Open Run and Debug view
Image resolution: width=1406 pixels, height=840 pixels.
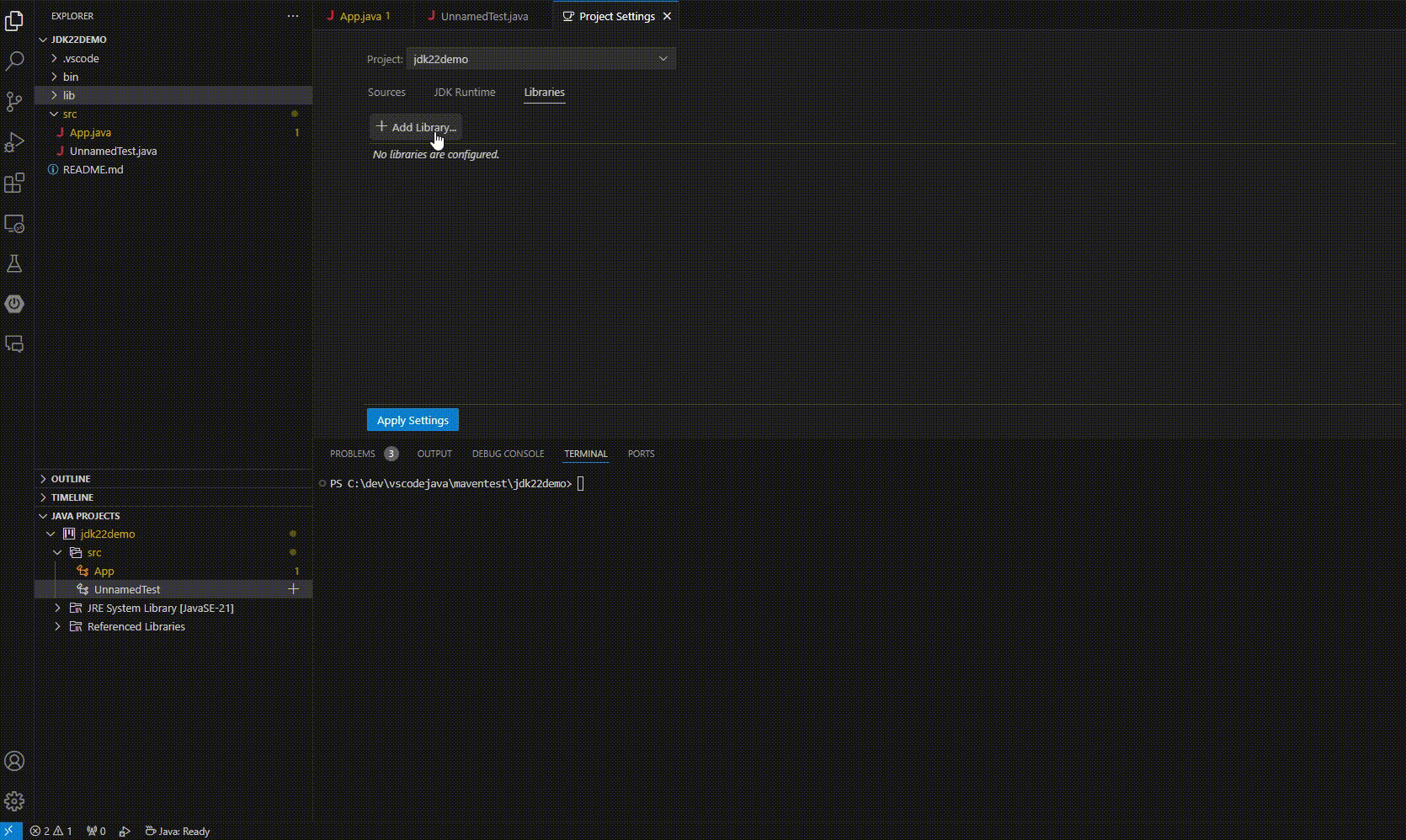14,142
